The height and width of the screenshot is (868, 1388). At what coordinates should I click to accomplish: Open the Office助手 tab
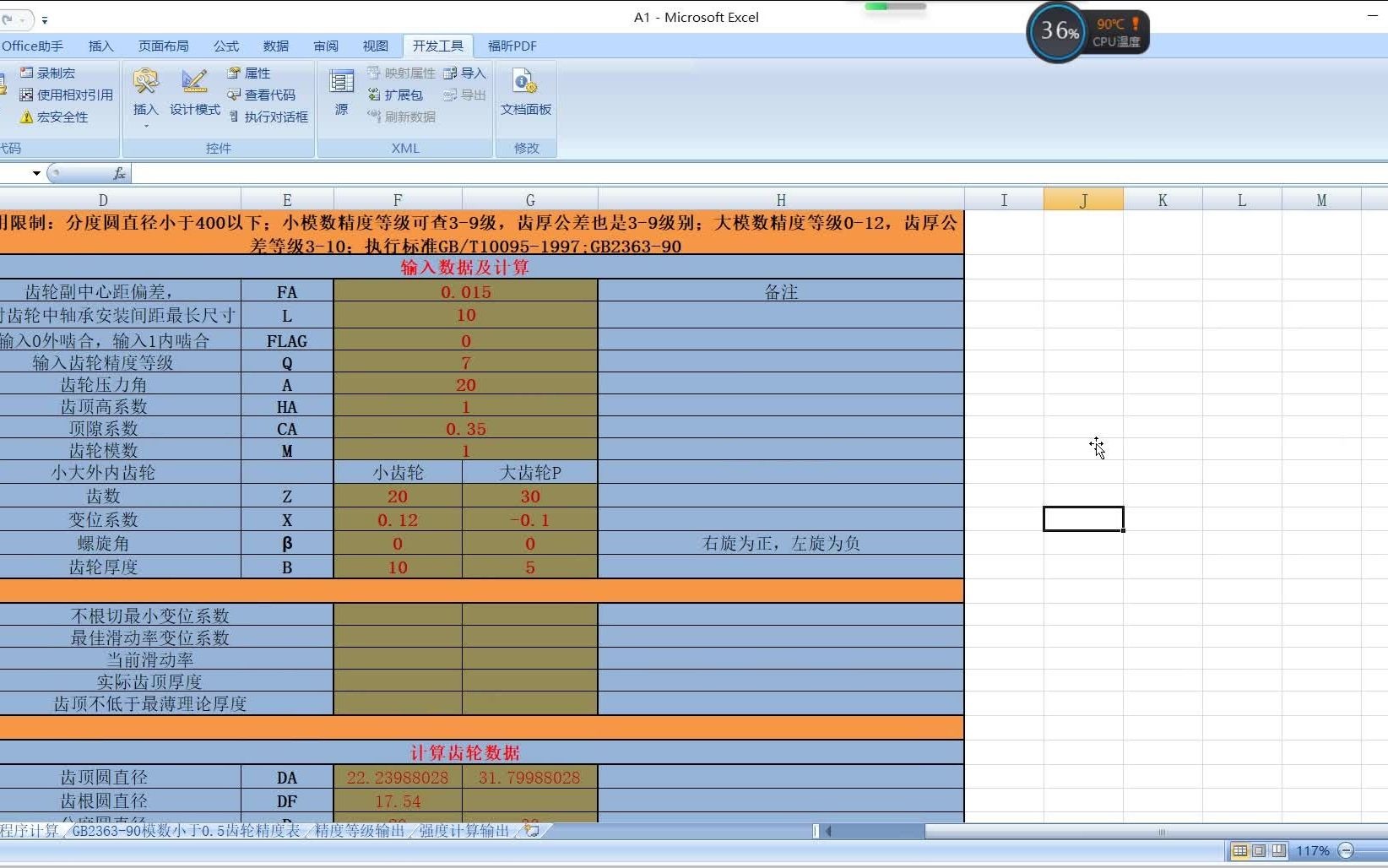[32, 46]
